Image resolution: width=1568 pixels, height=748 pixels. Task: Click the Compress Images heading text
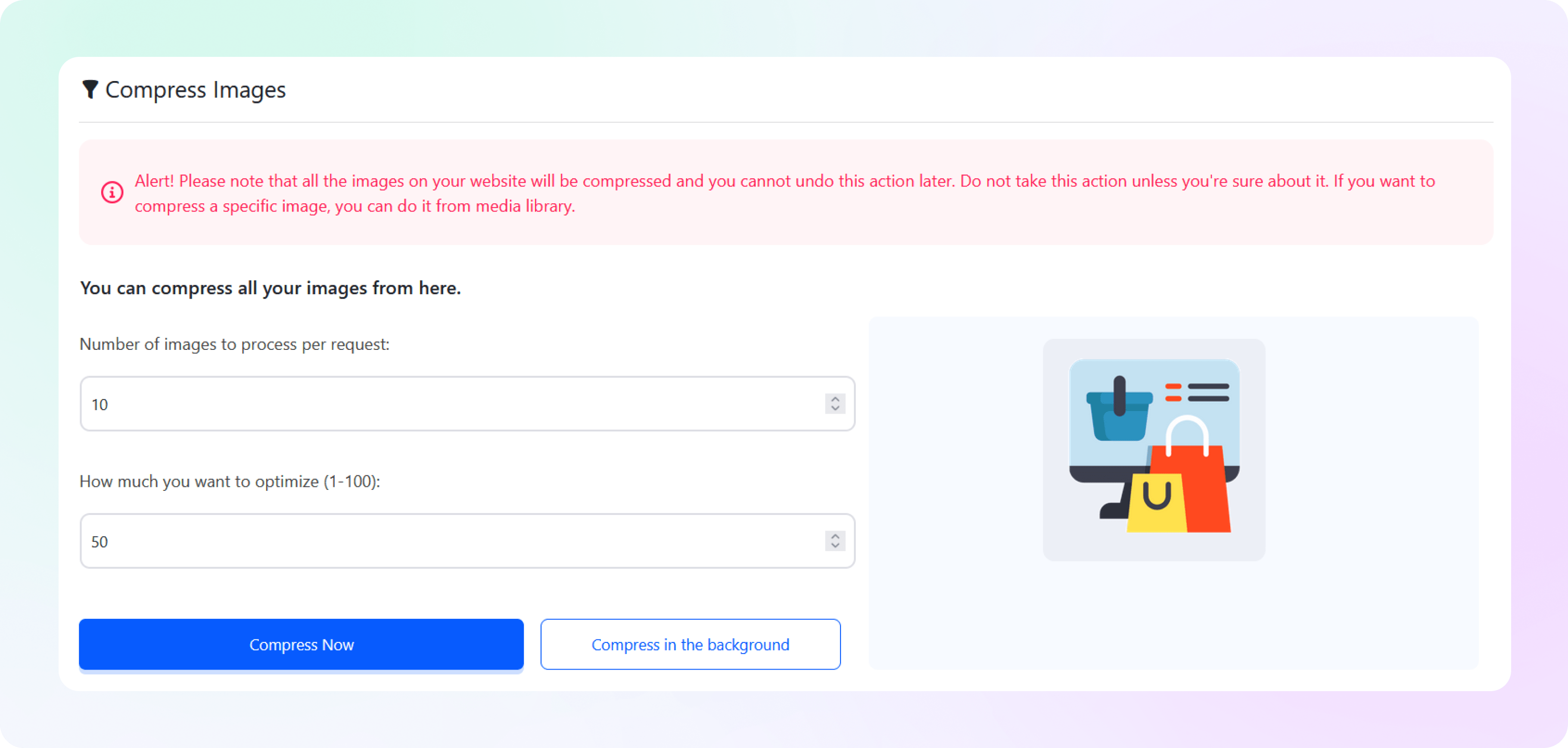click(x=196, y=90)
